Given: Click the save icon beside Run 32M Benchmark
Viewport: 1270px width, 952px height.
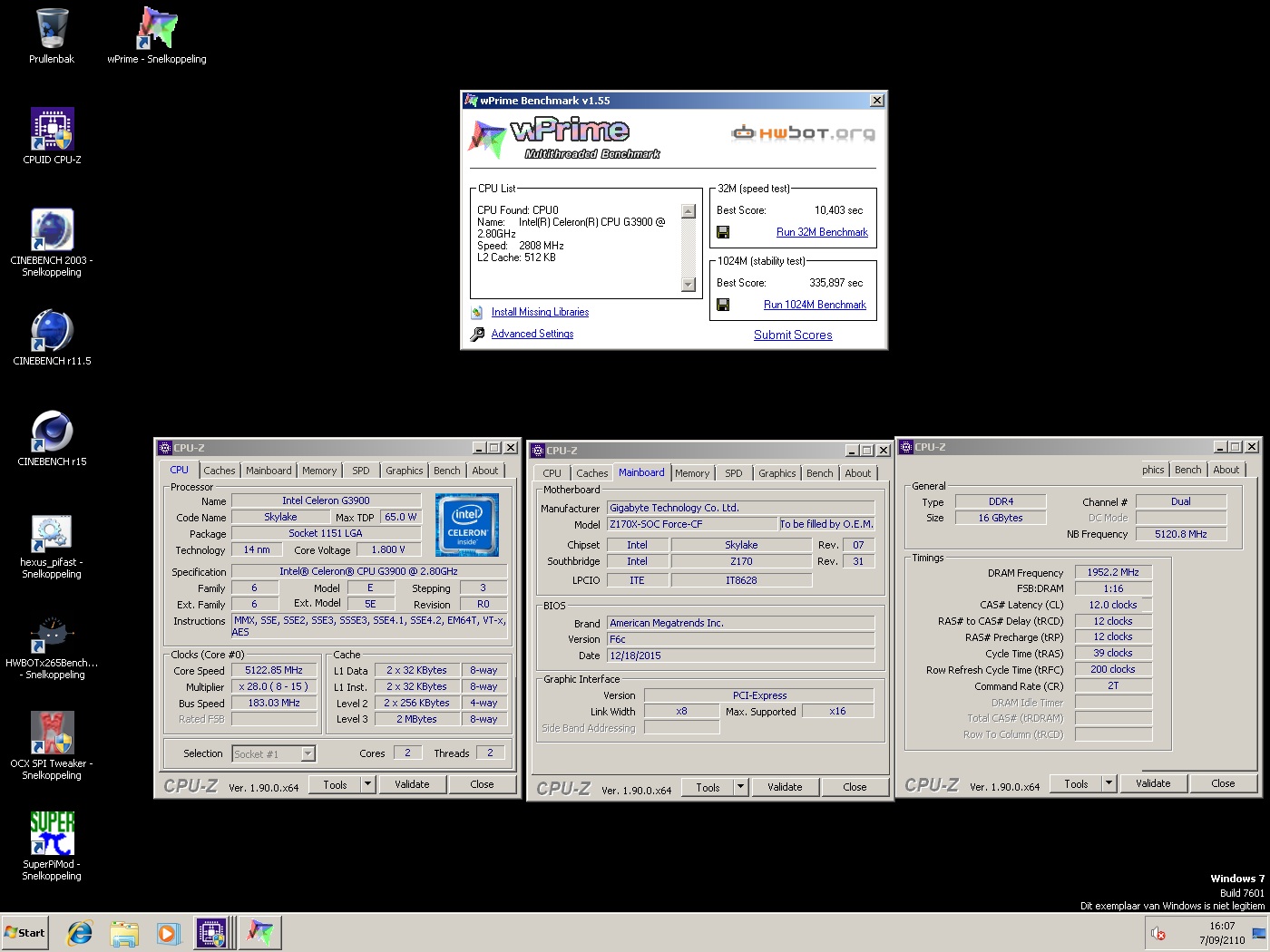Looking at the screenshot, I should pyautogui.click(x=723, y=232).
